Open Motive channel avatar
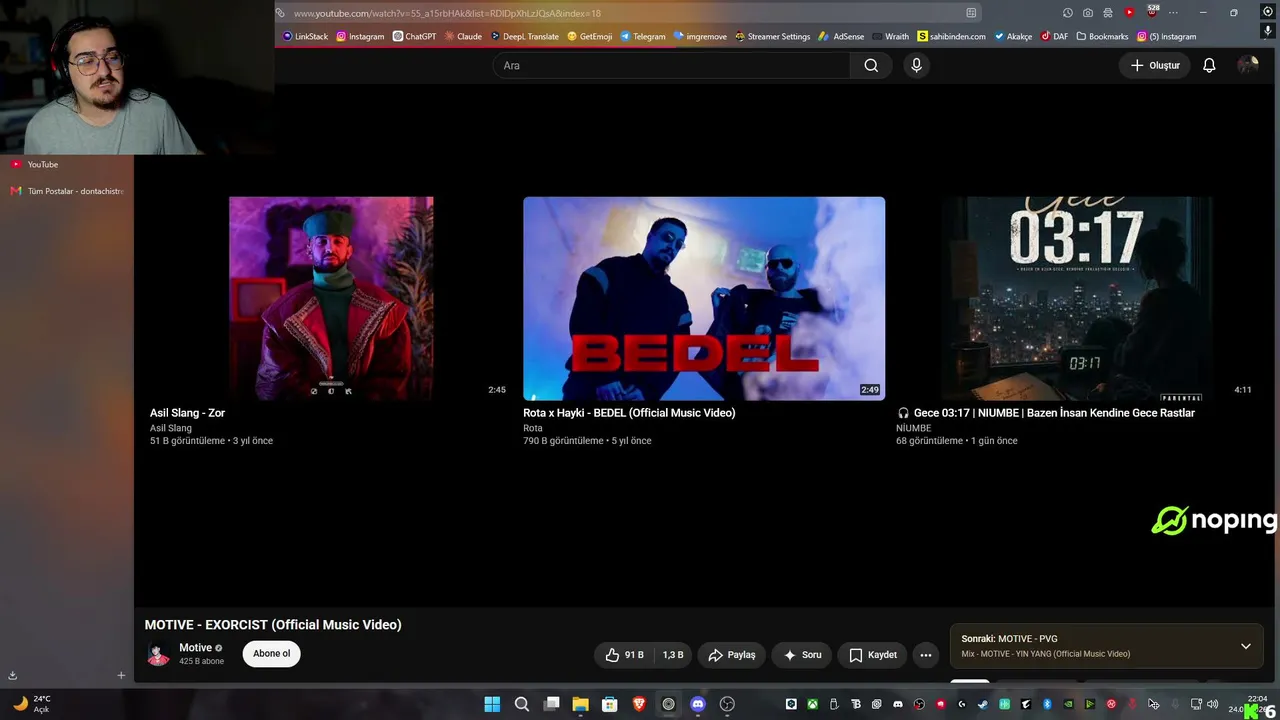This screenshot has height=720, width=1280. [158, 654]
